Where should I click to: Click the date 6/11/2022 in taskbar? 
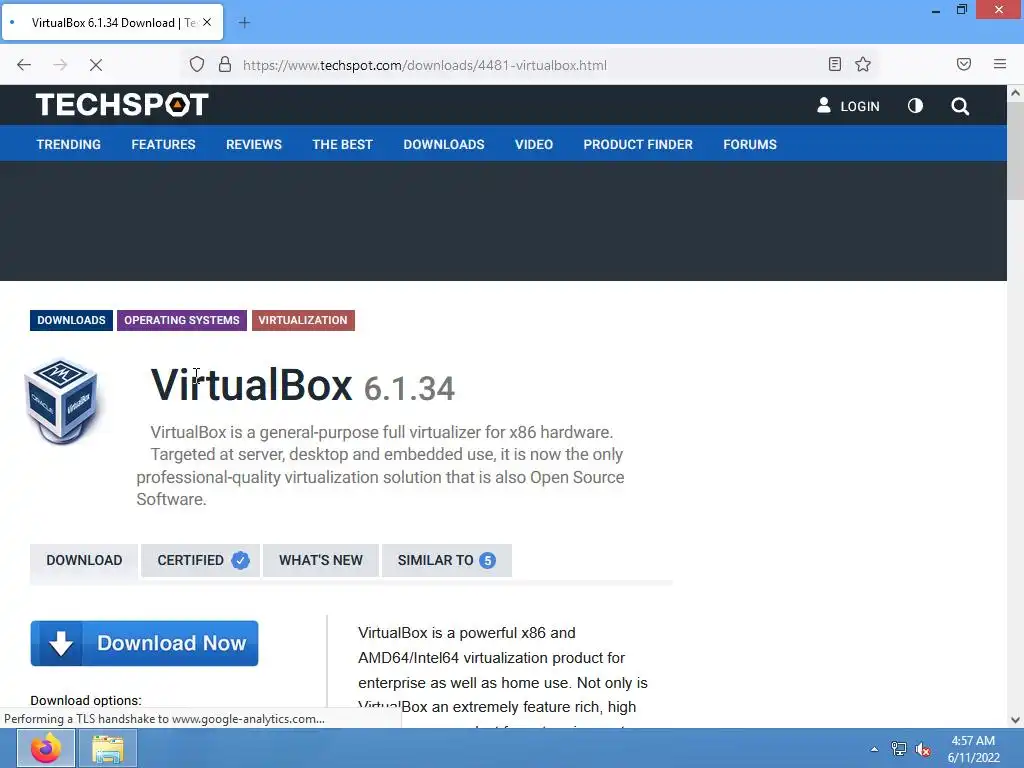pos(973,758)
